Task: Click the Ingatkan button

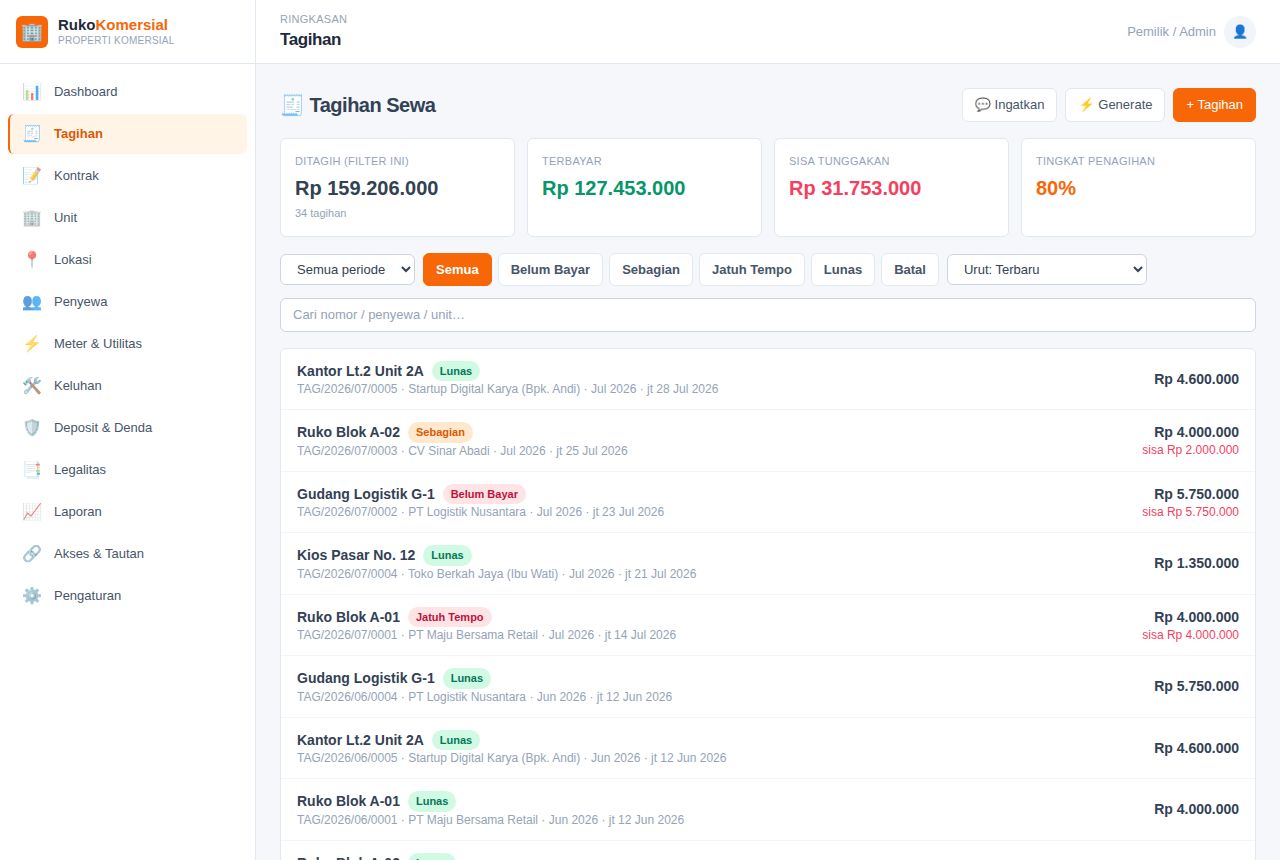Action: (1009, 105)
